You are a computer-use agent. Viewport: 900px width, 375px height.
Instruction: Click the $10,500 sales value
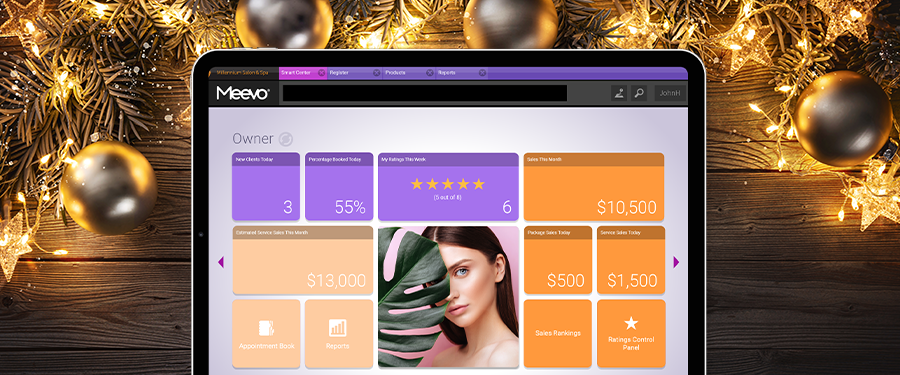[627, 207]
